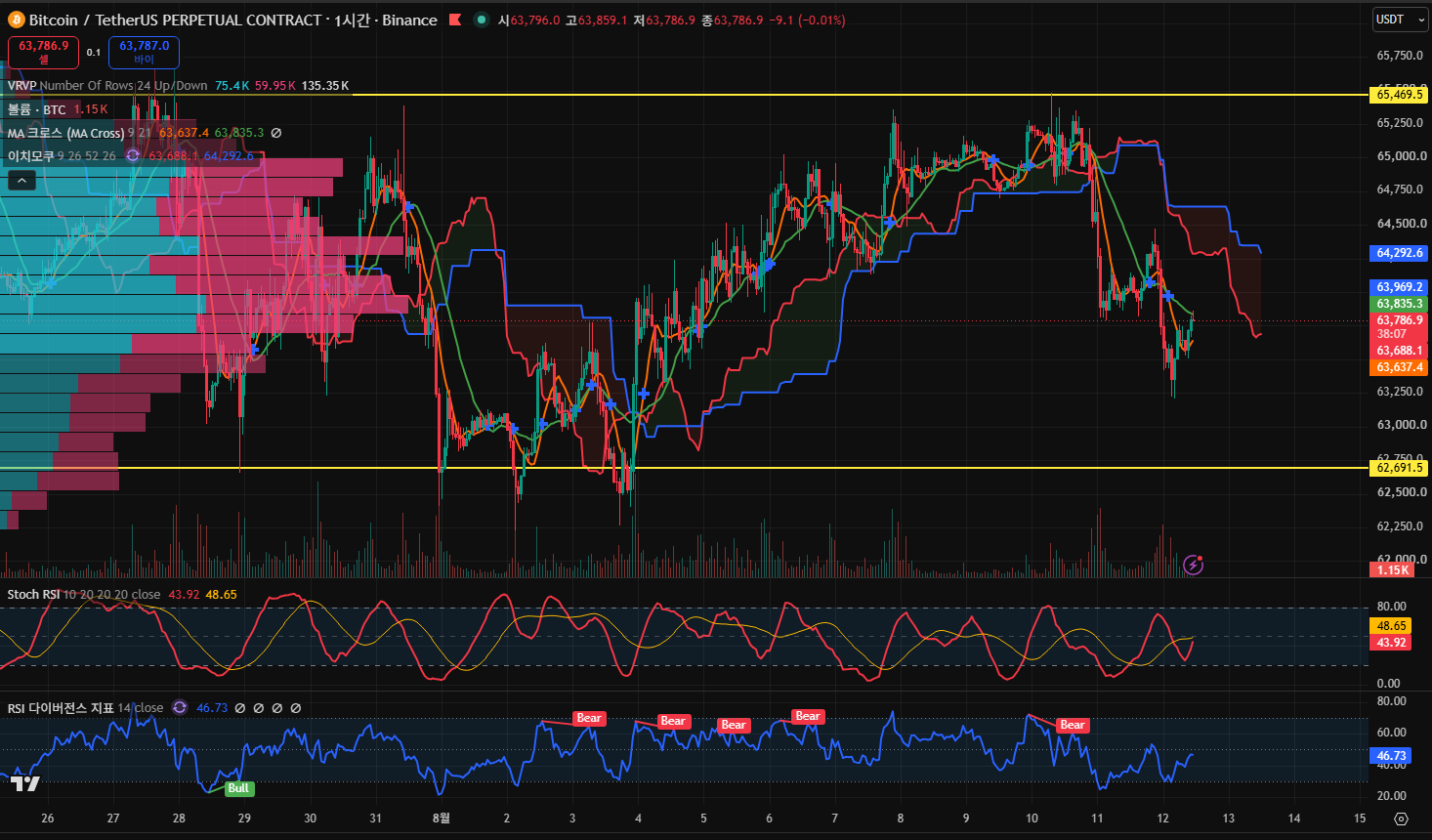Click the red 63,688.1 axis label

click(x=1400, y=351)
